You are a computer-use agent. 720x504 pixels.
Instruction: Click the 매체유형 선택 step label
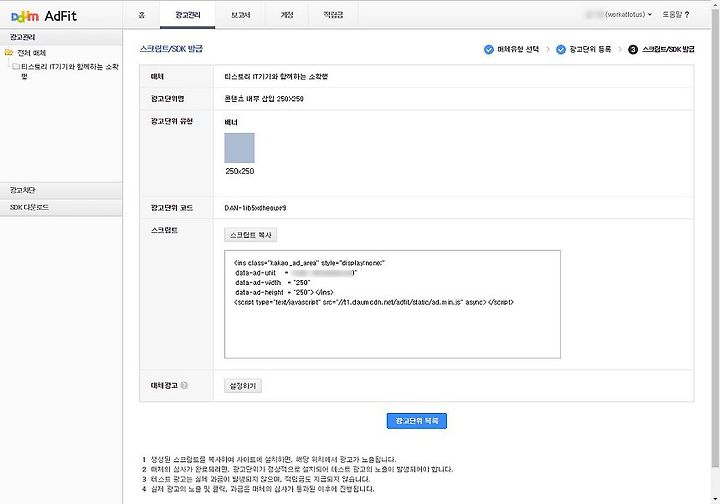[518, 50]
